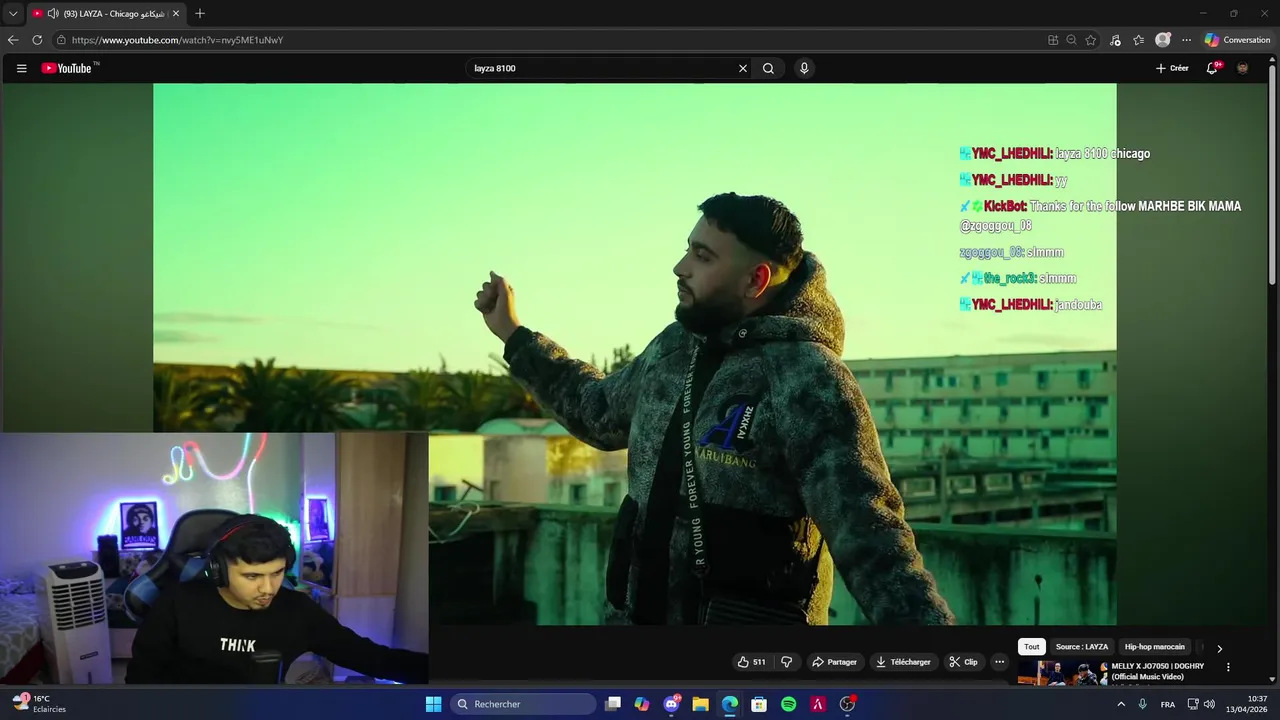Open the YouTube notifications bell
Screen dimensions: 1280x720
click(1212, 68)
